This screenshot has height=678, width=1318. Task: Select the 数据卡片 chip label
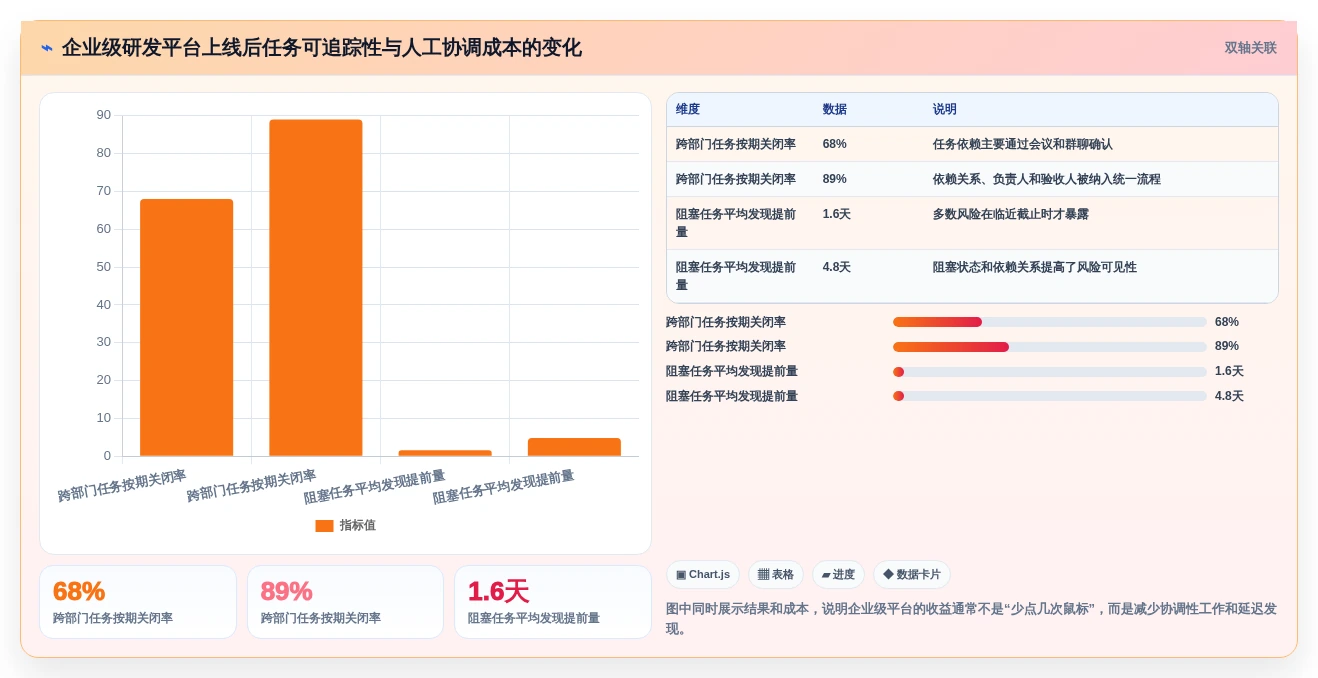point(918,575)
